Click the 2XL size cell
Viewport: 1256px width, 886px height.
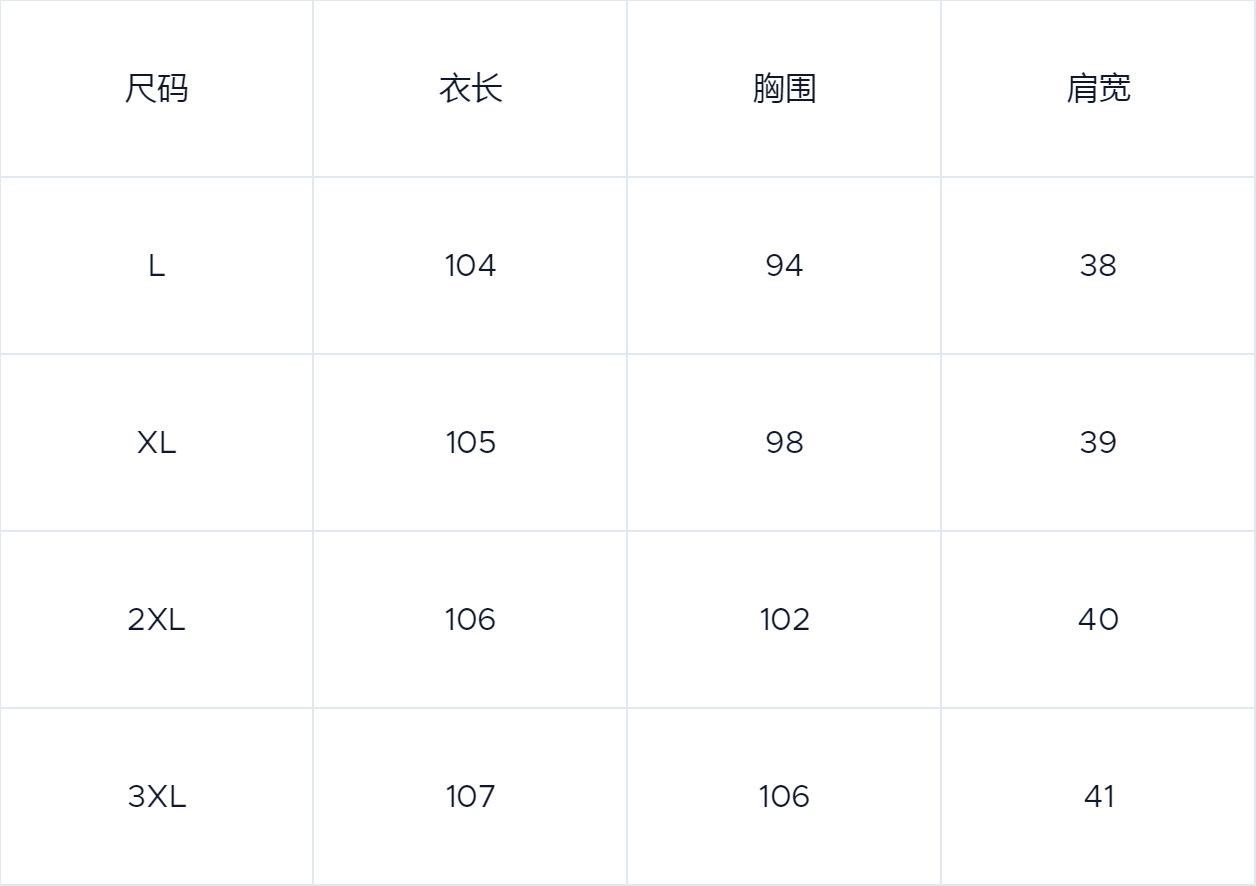[x=157, y=620]
